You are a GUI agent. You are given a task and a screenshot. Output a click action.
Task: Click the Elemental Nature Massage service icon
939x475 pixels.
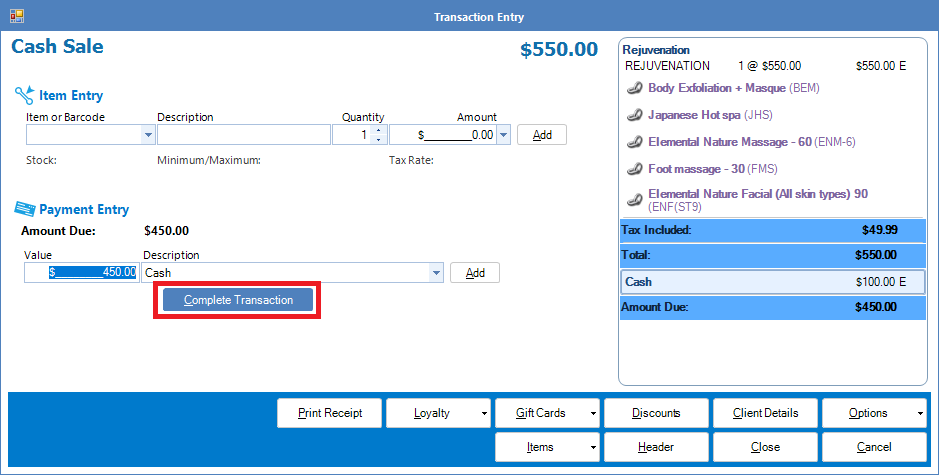(634, 142)
